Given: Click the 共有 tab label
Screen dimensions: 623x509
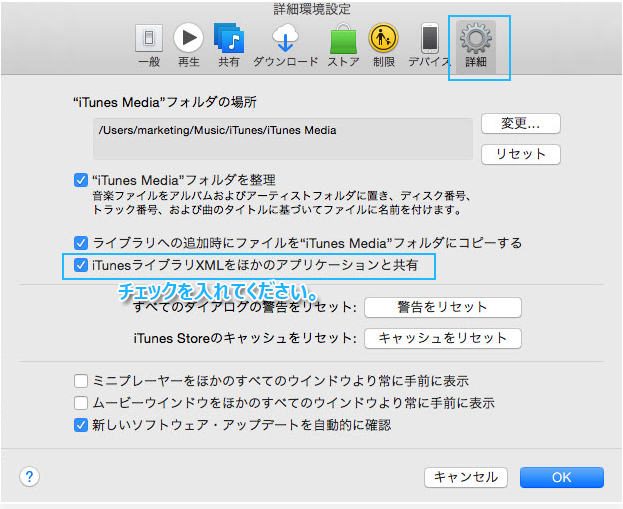Looking at the screenshot, I should (x=229, y=62).
